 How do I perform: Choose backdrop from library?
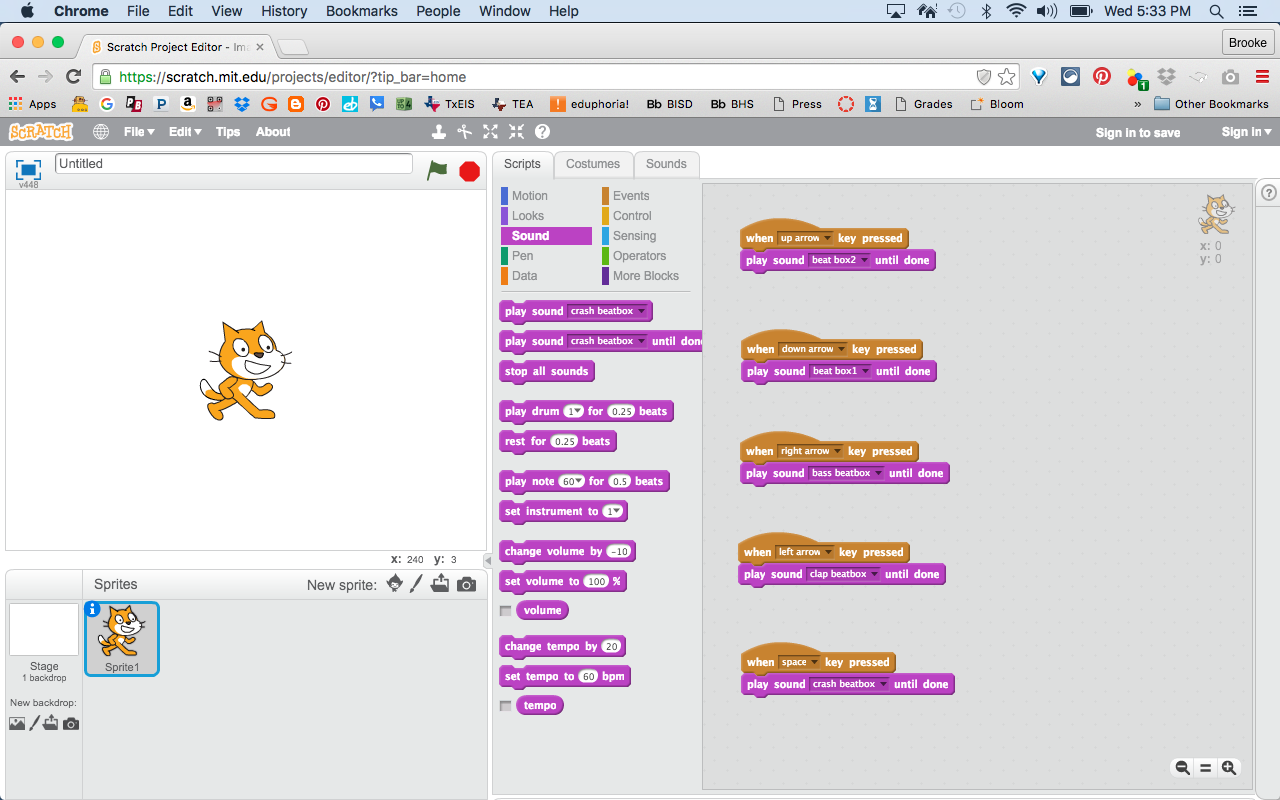click(x=17, y=723)
